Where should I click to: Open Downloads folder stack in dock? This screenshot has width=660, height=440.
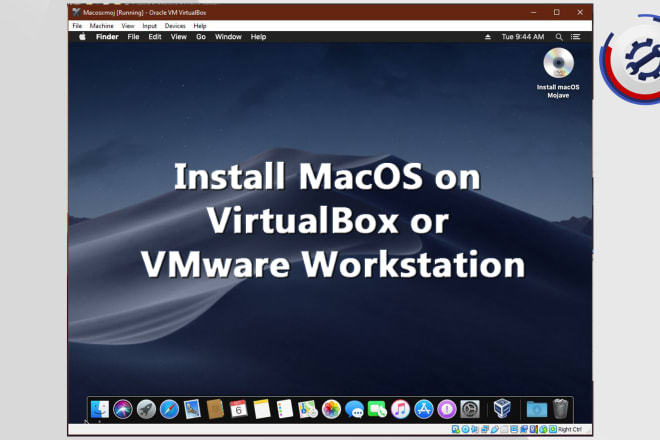pyautogui.click(x=537, y=409)
